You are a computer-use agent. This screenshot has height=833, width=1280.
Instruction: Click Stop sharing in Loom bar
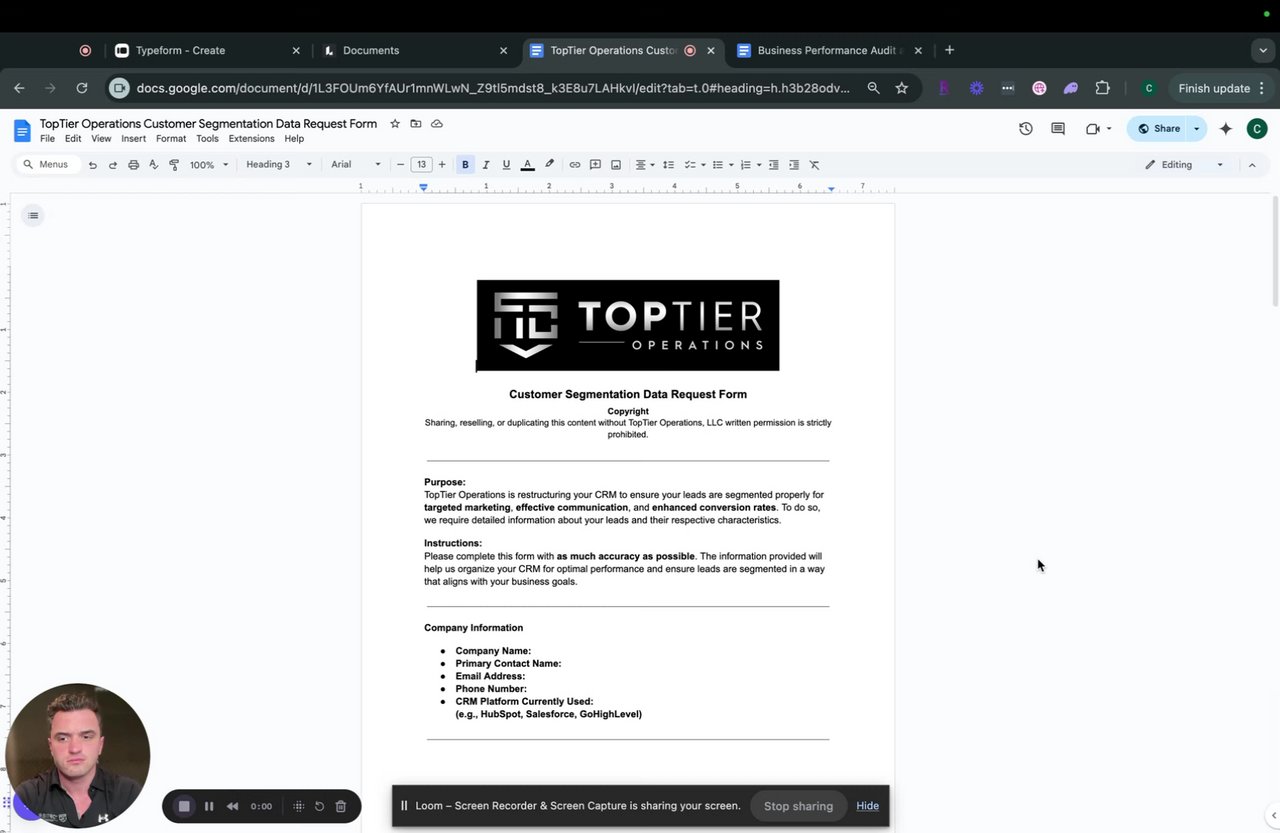pos(798,806)
